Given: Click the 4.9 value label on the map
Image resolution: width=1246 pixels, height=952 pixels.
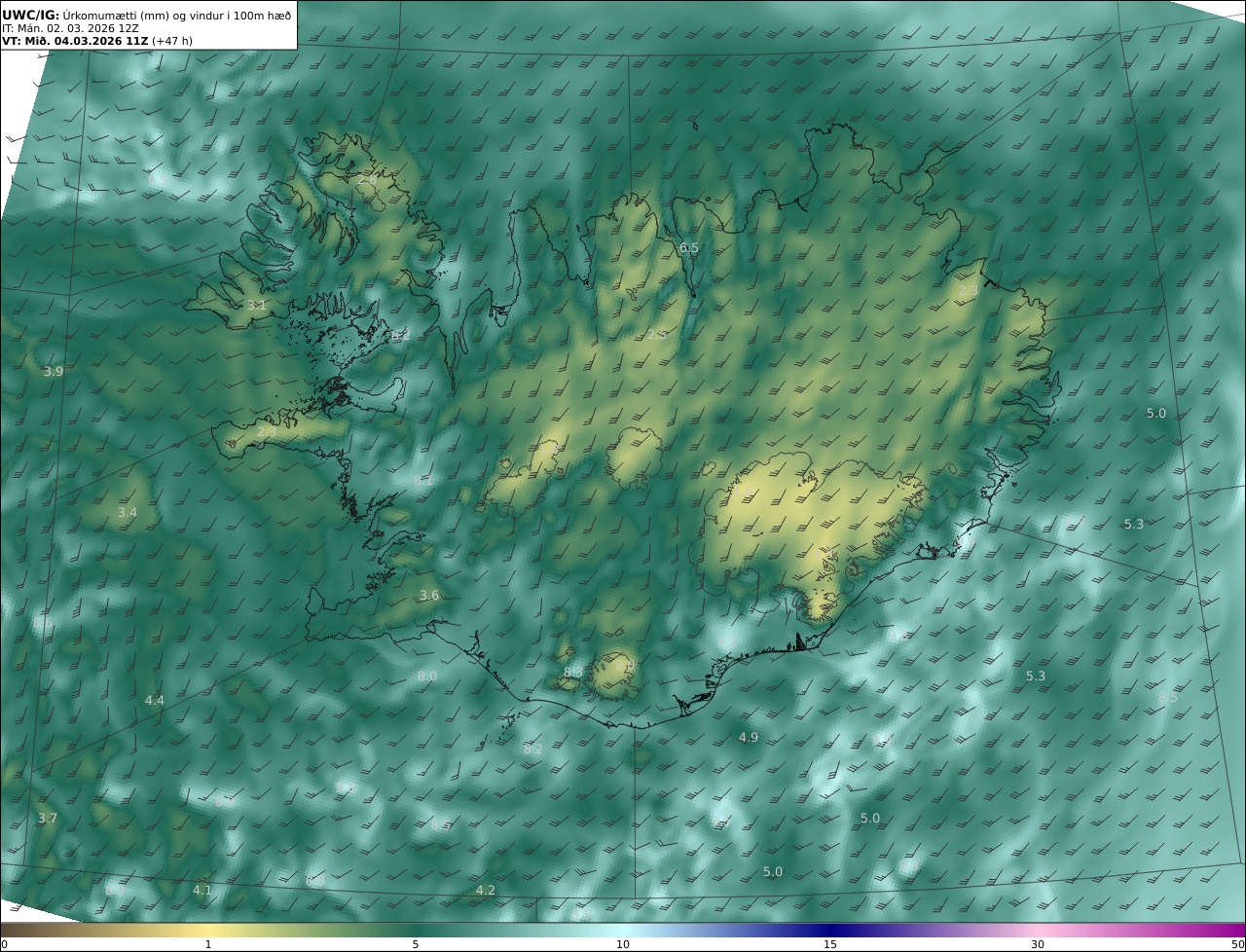Looking at the screenshot, I should (749, 738).
